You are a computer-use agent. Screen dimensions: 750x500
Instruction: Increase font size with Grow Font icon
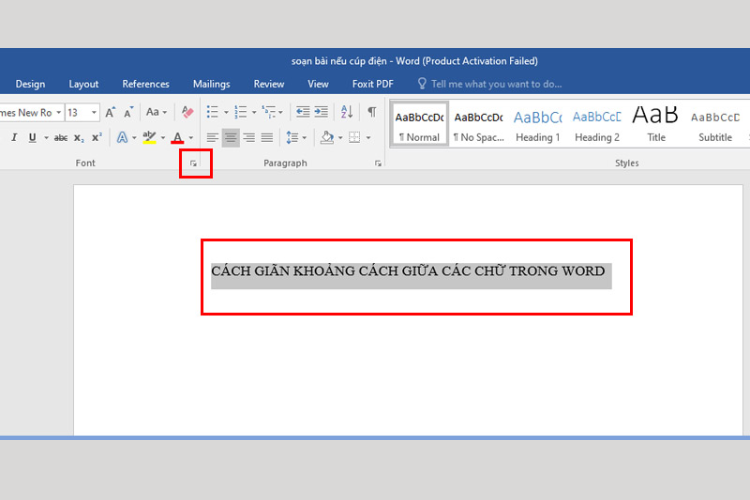(110, 112)
